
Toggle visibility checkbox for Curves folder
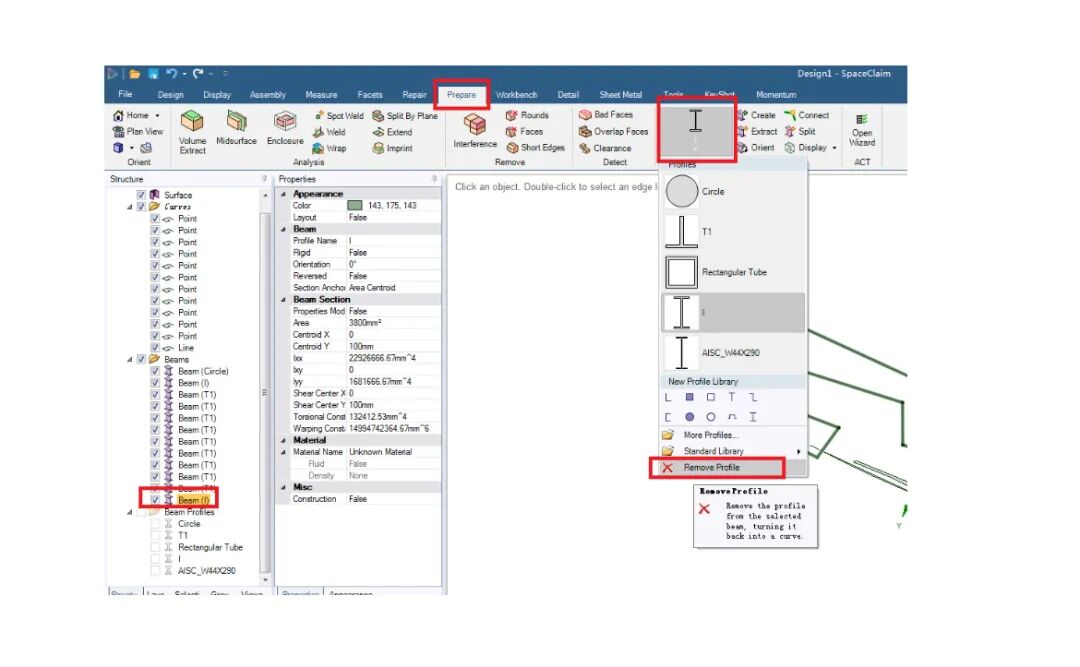point(141,207)
